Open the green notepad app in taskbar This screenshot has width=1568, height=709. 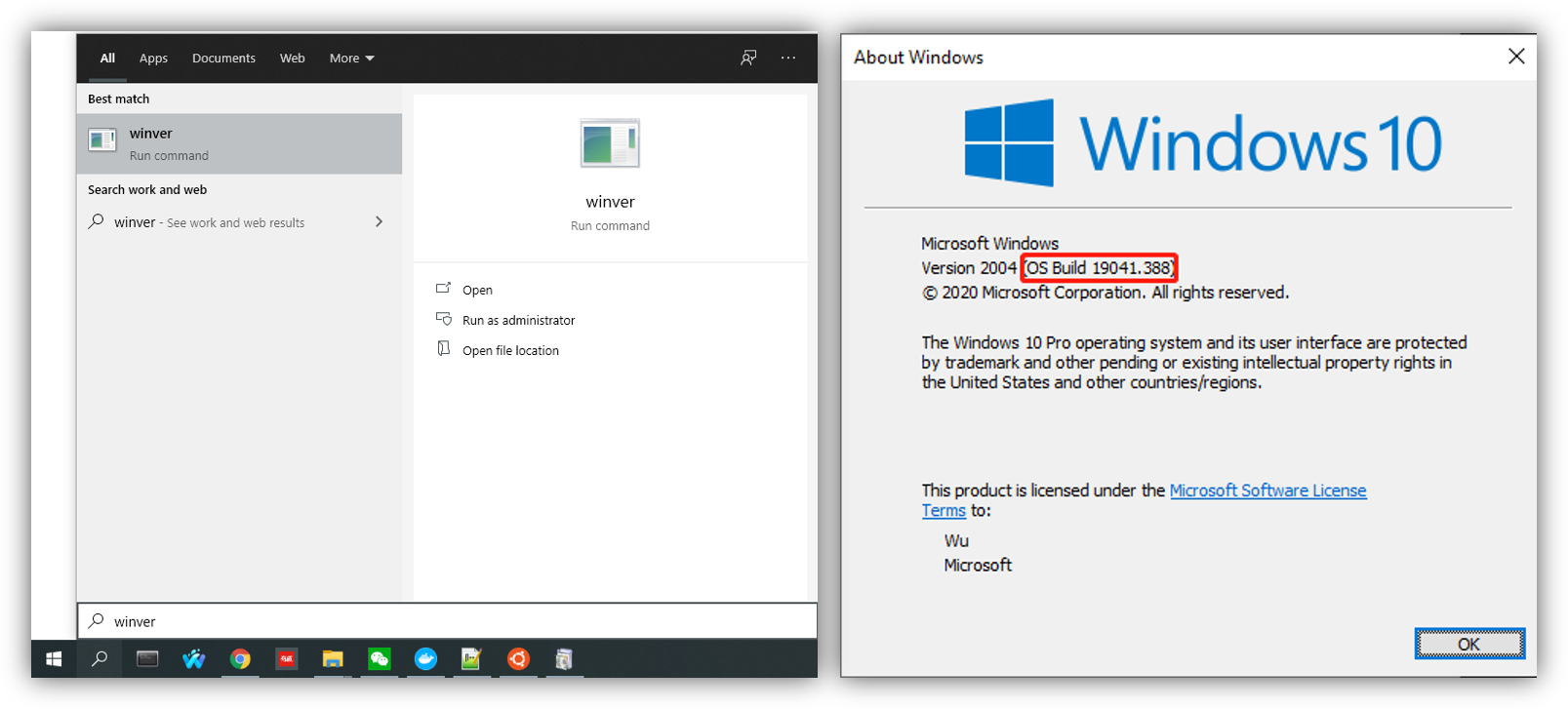coord(471,659)
